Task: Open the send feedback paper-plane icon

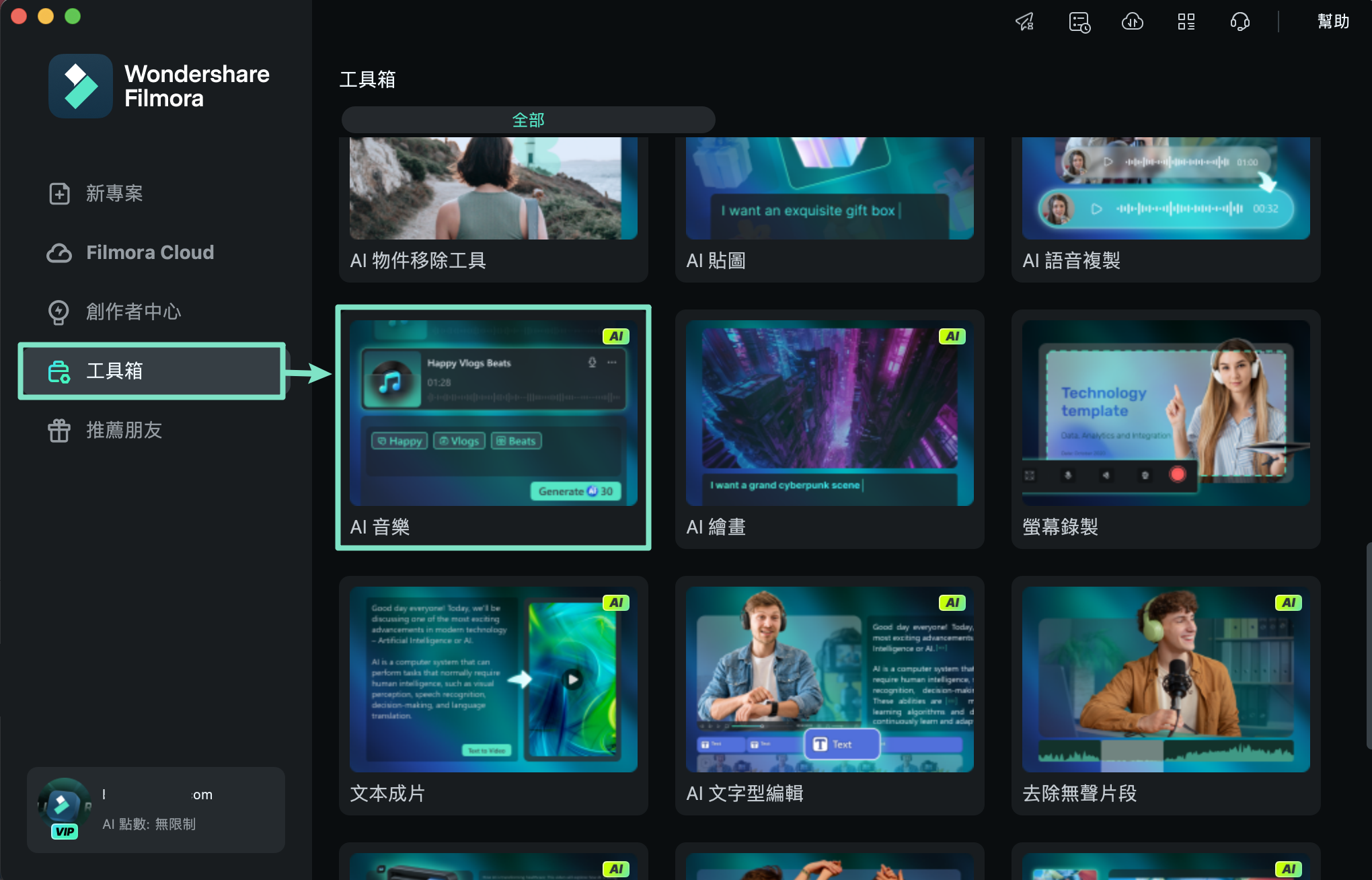Action: (1024, 22)
